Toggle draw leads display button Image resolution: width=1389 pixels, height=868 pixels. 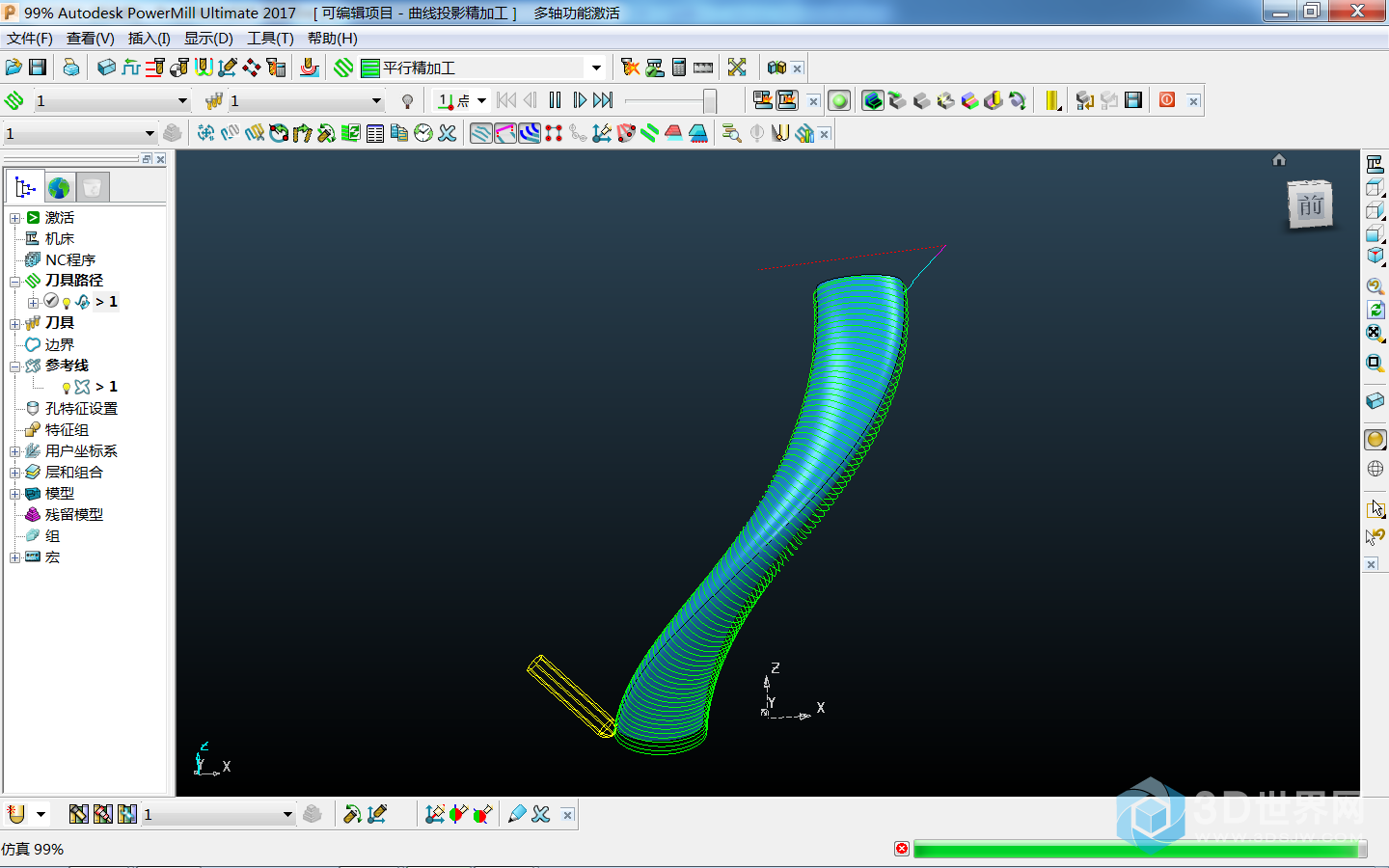481,133
